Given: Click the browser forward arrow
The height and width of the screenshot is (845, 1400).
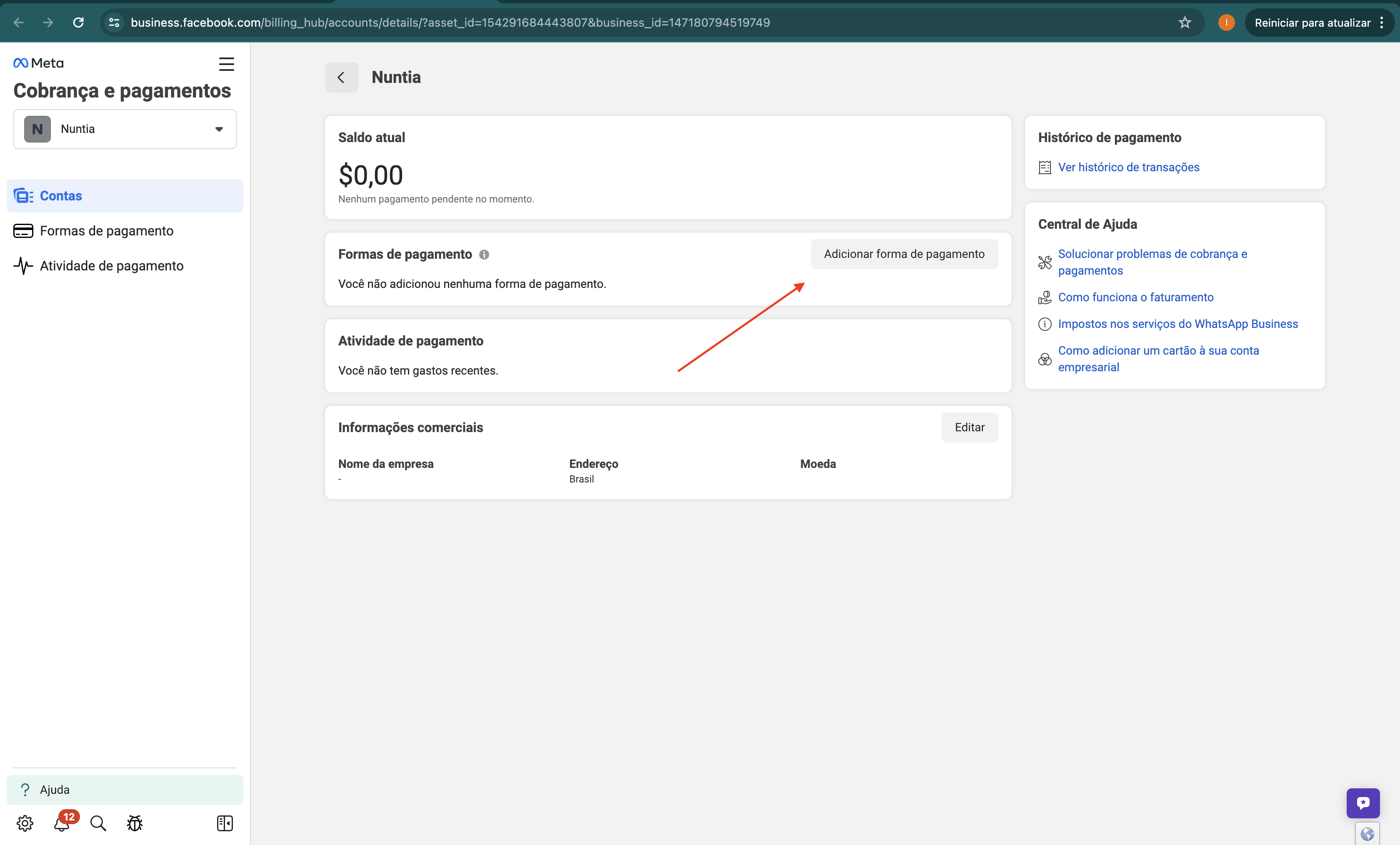Looking at the screenshot, I should tap(48, 22).
